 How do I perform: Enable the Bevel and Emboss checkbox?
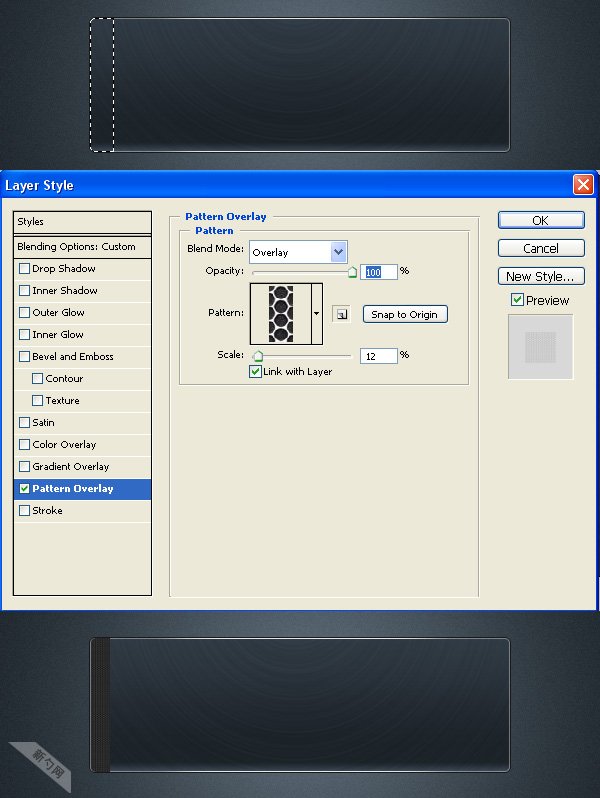coord(24,356)
